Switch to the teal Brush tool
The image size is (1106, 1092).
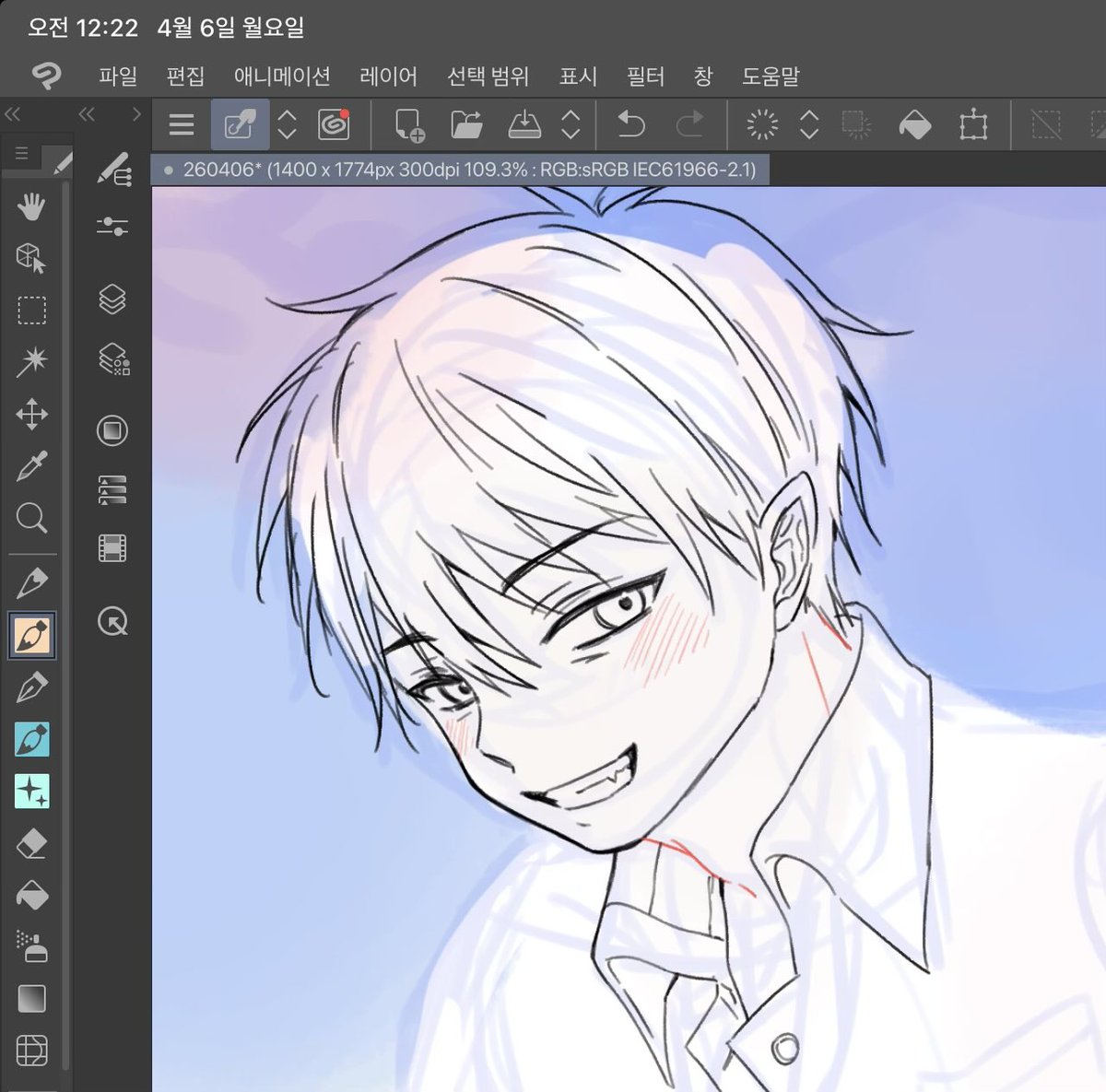pos(31,738)
